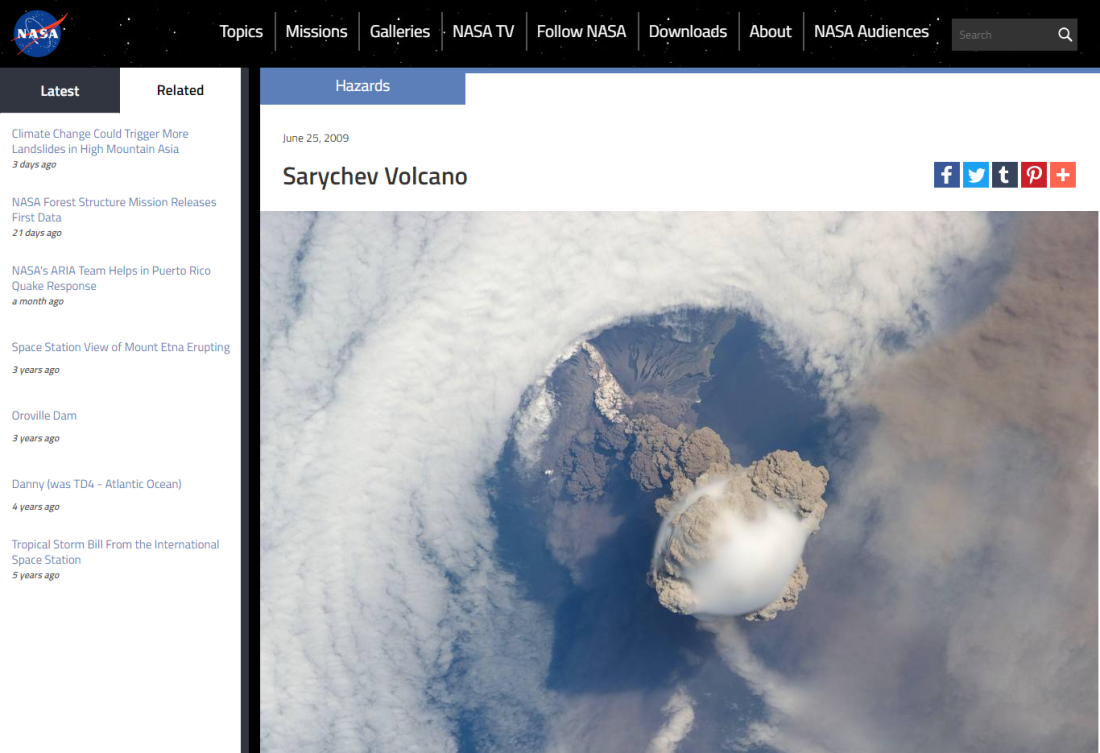Viewport: 1100px width, 753px height.
Task: Open NASA's ARIA Team Puerto Rico article
Action: pos(111,278)
